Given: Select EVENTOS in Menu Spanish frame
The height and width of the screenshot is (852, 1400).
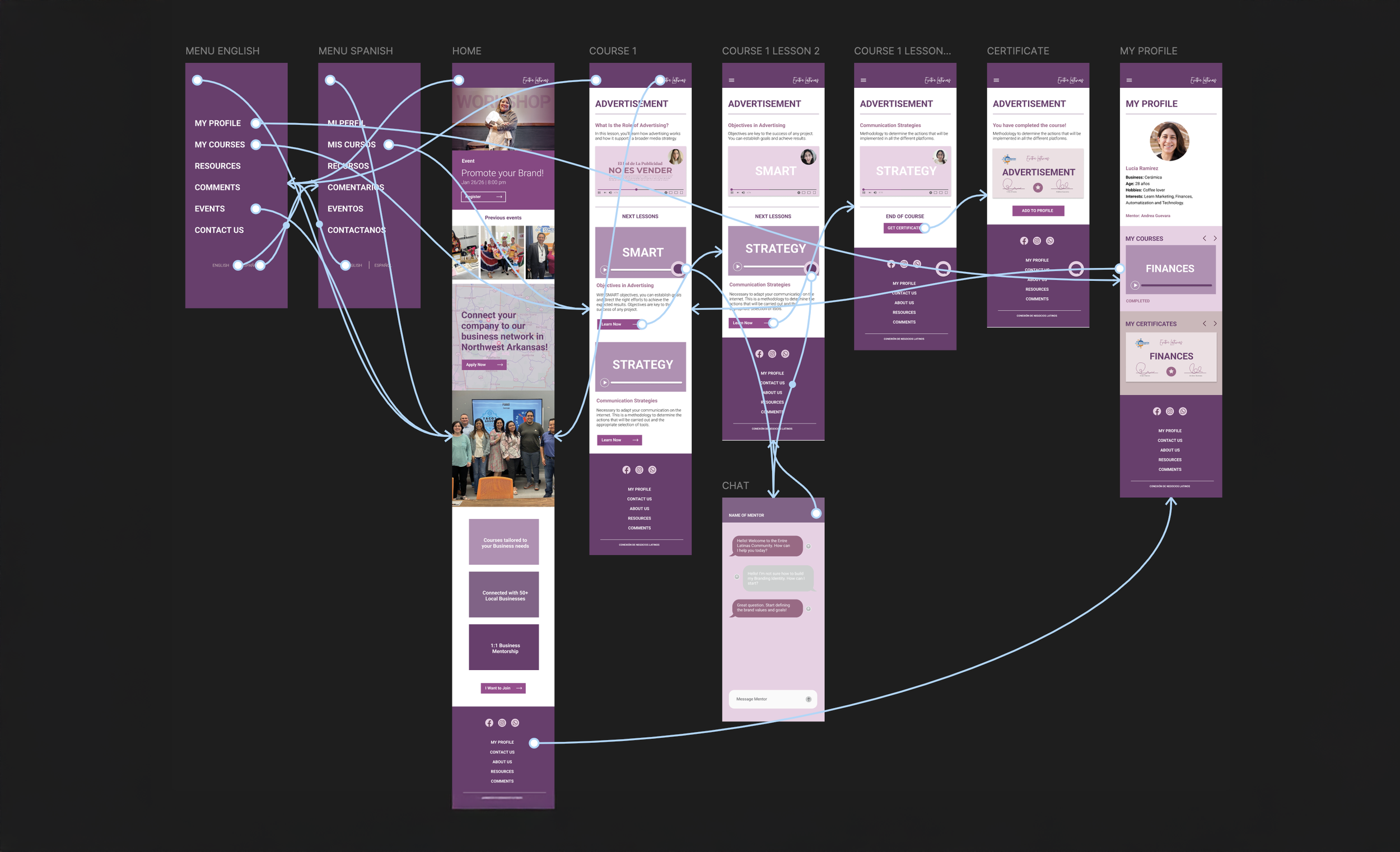Looking at the screenshot, I should (x=345, y=208).
